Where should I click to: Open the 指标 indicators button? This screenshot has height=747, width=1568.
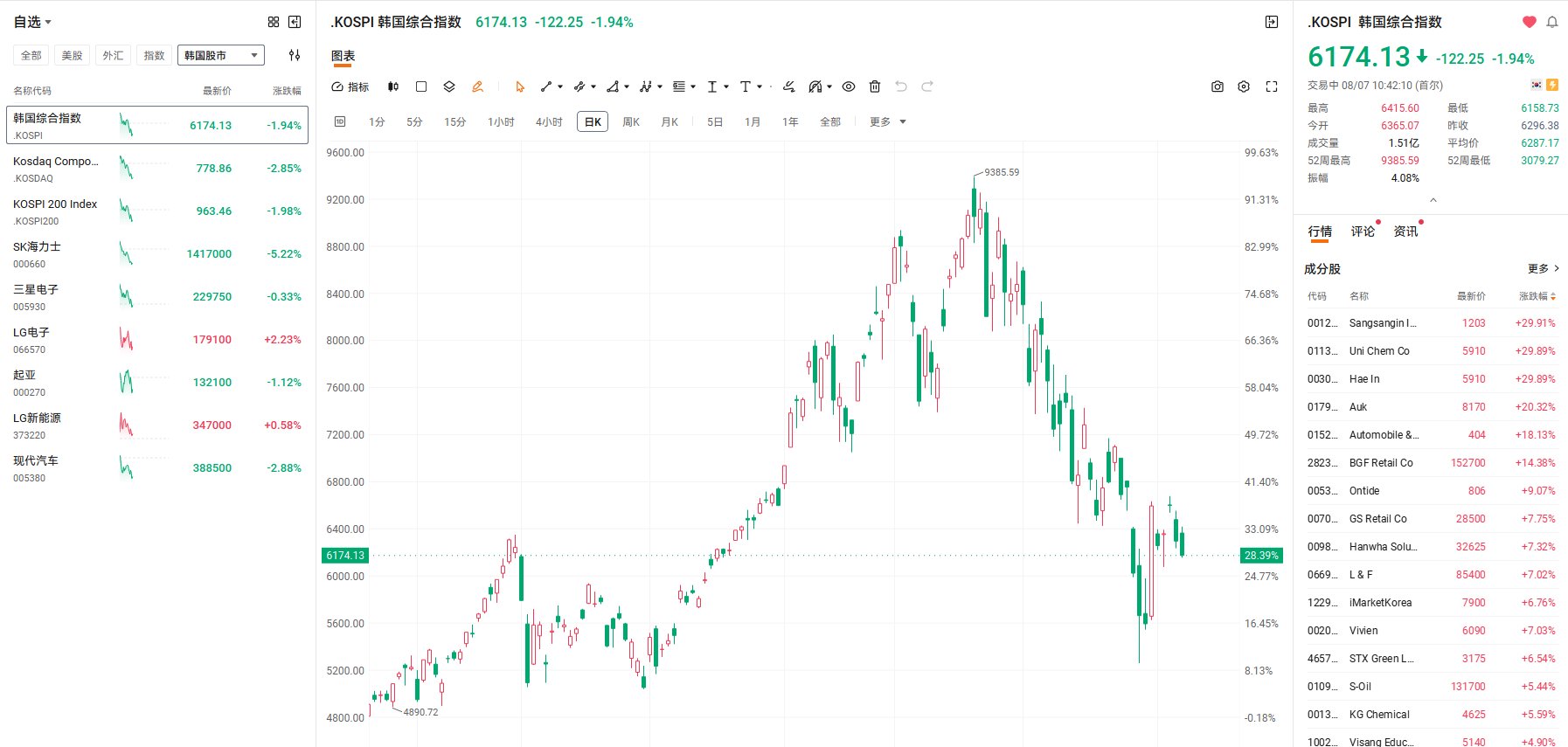350,86
